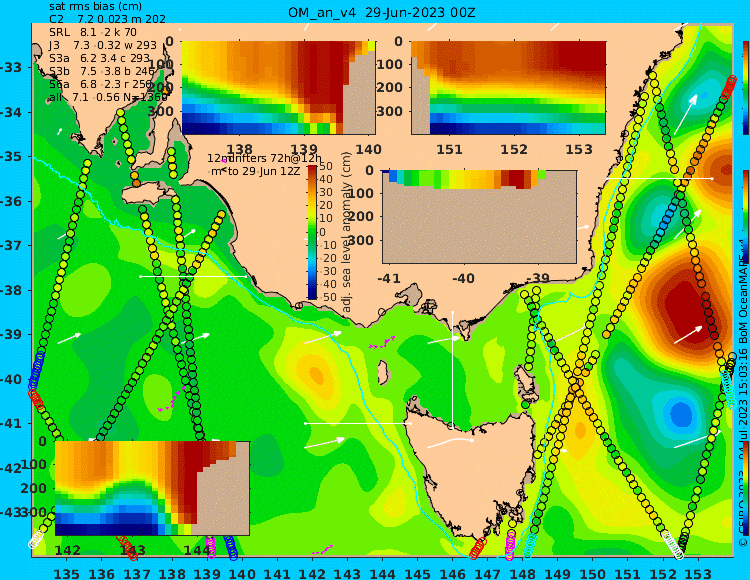750x580 pixels.
Task: Select the top "50" tick on the colour bar
Action: 326,167
